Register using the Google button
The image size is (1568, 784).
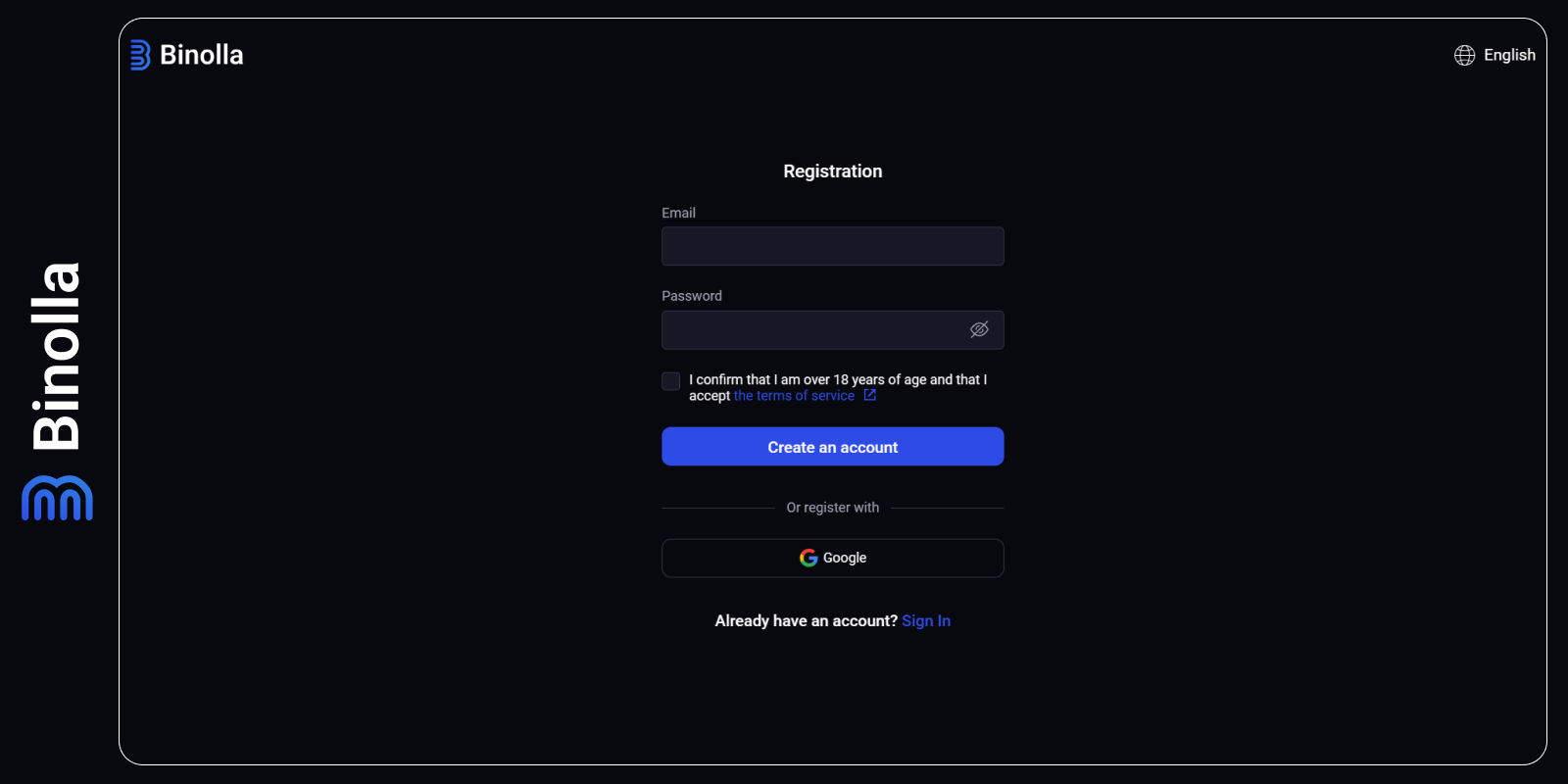[832, 558]
